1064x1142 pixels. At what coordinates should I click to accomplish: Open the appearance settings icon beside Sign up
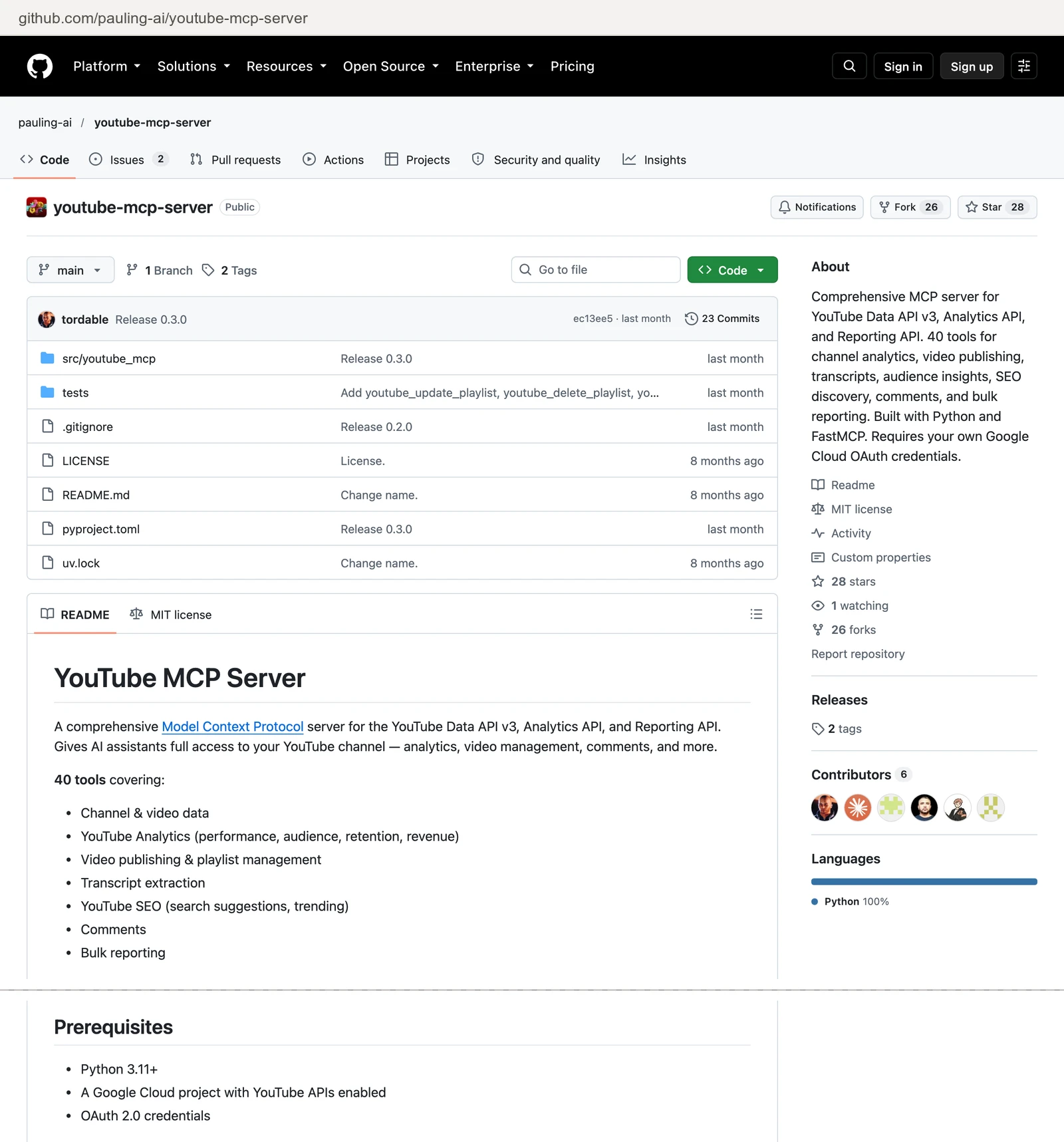pos(1024,67)
